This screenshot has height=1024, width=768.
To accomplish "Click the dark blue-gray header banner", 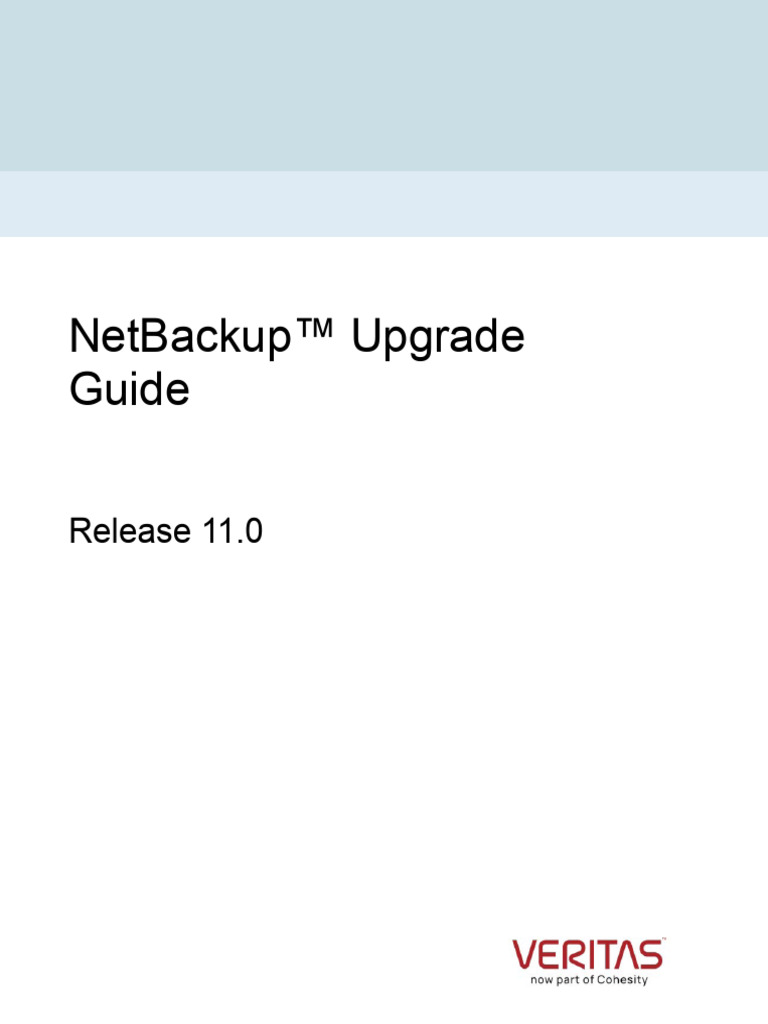I will click(384, 85).
